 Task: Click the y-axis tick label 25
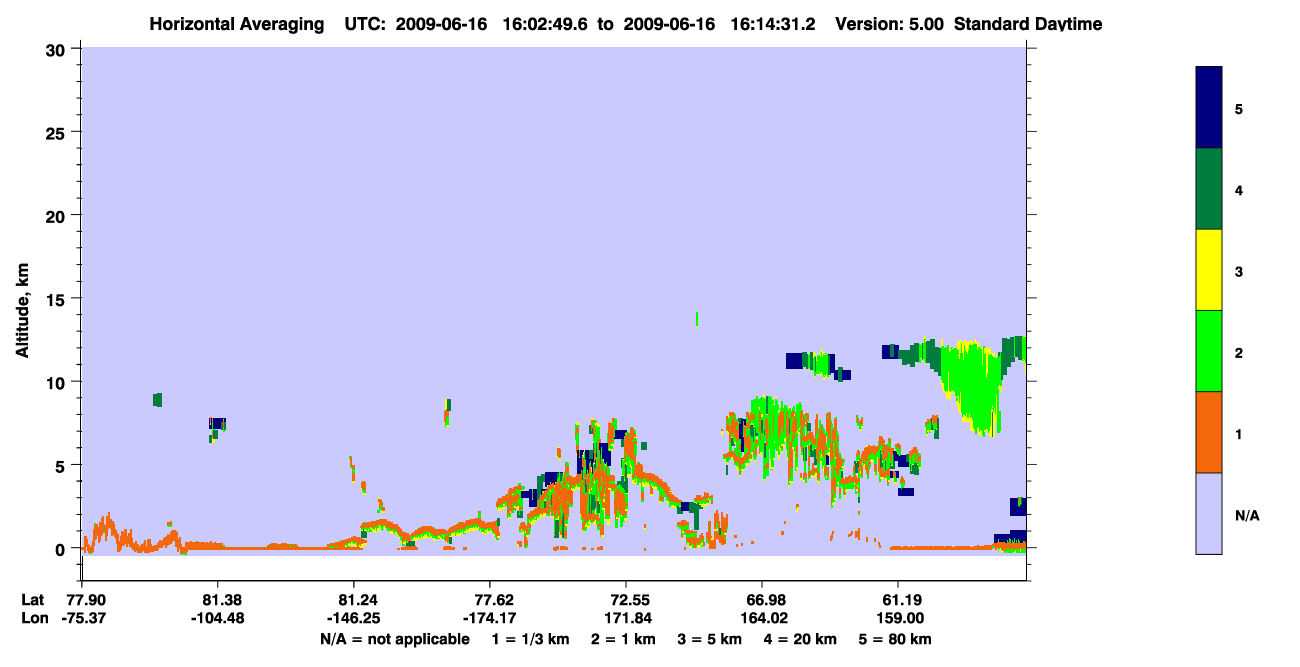coord(58,132)
